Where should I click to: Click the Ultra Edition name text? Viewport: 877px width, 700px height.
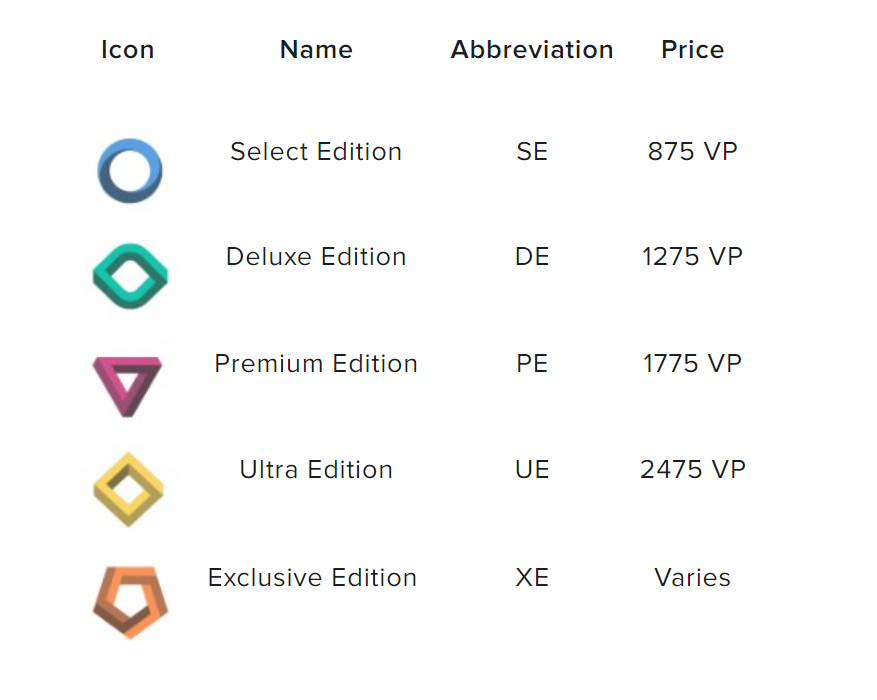(316, 470)
